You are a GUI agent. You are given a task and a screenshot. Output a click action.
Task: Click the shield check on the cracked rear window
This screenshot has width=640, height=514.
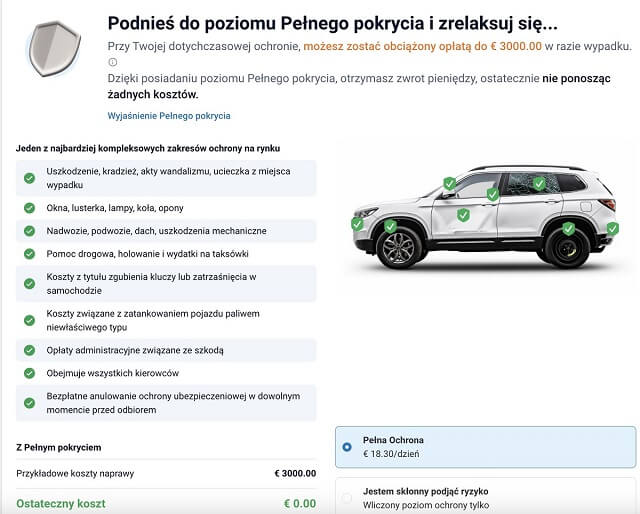point(539,184)
